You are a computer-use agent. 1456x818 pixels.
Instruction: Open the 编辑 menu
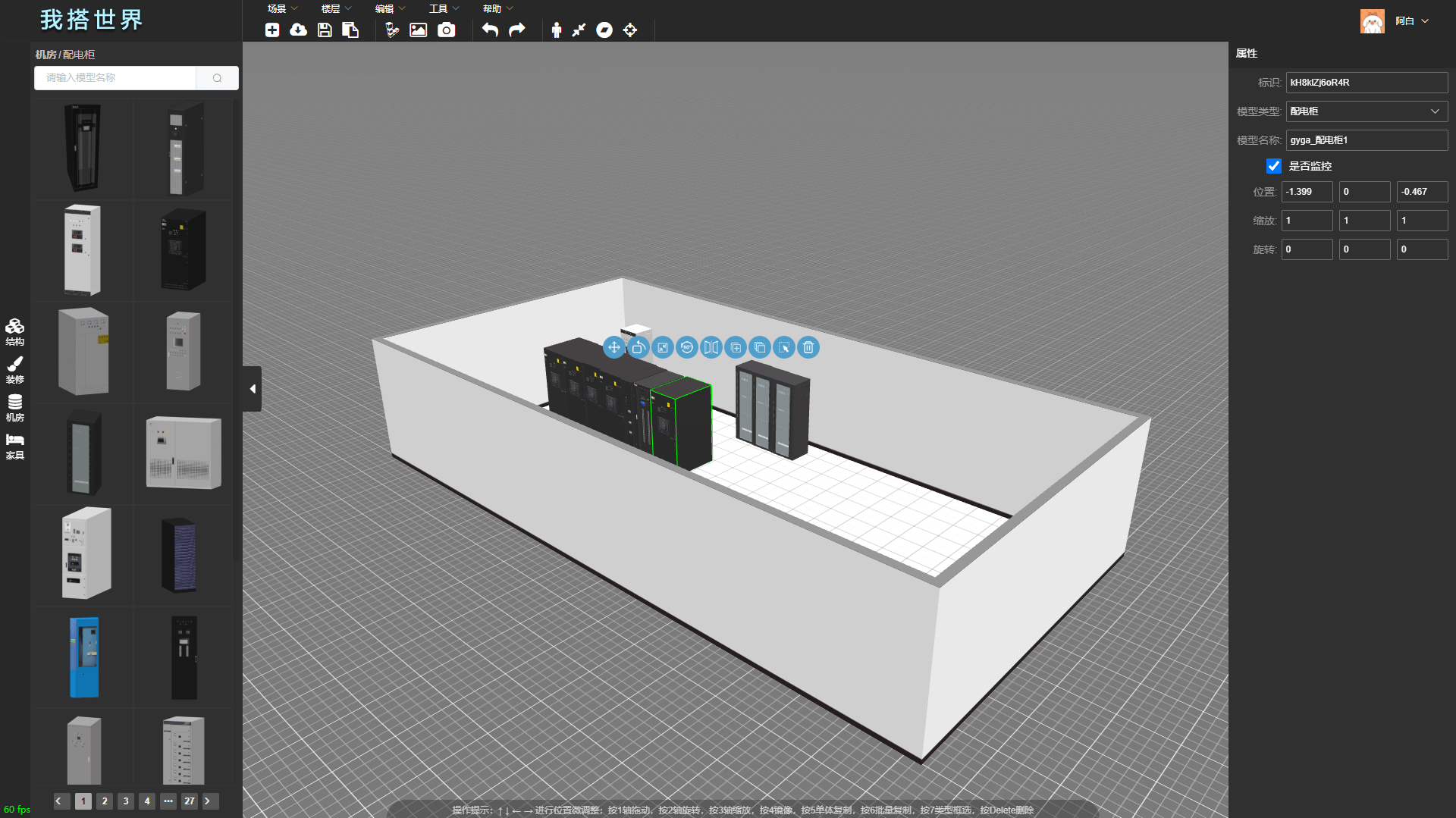(391, 9)
